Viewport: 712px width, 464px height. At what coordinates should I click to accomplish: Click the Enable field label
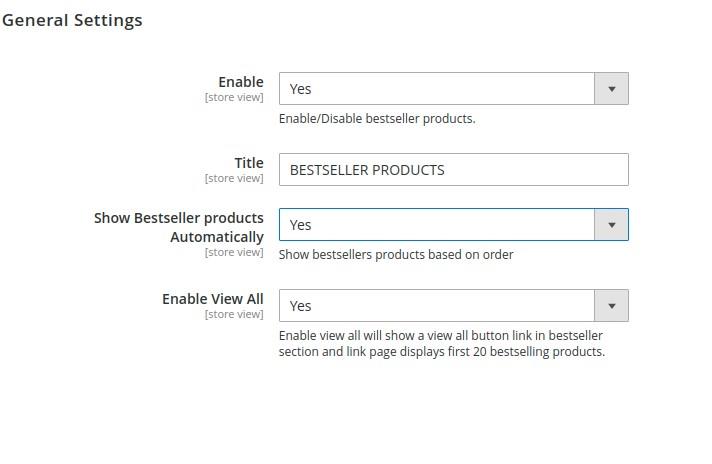(x=241, y=82)
